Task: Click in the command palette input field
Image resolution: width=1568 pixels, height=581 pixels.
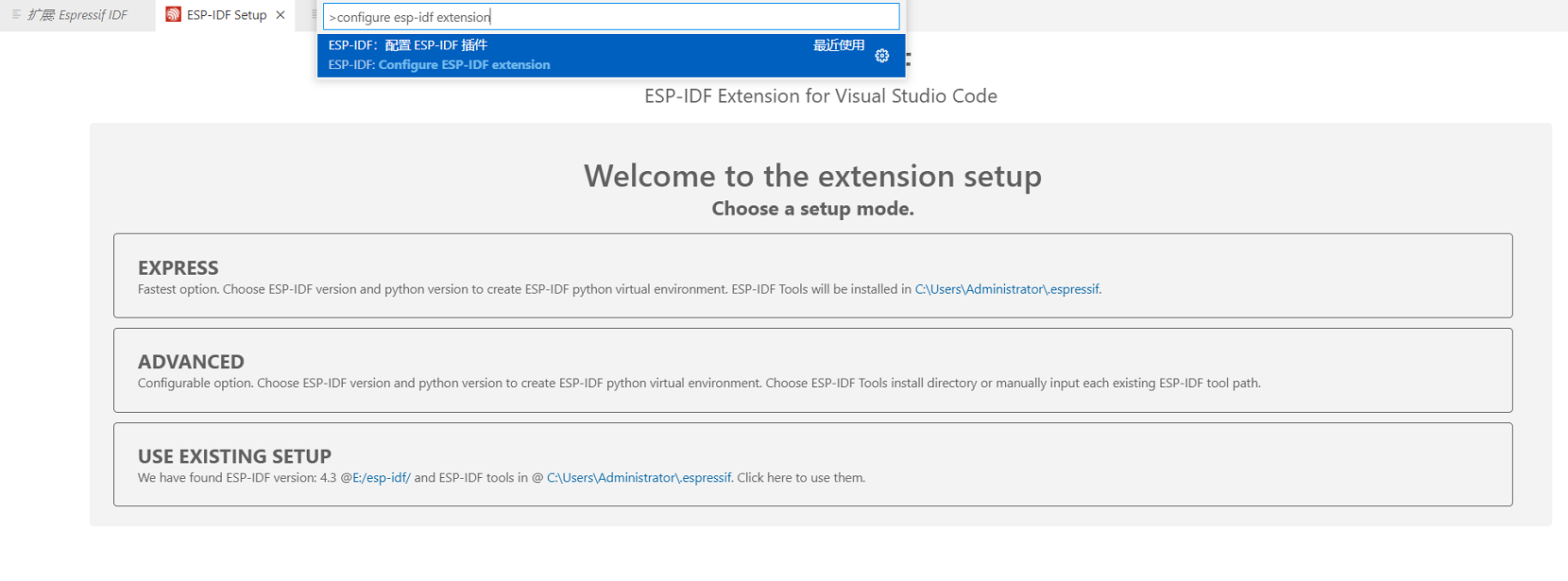Action: click(611, 17)
